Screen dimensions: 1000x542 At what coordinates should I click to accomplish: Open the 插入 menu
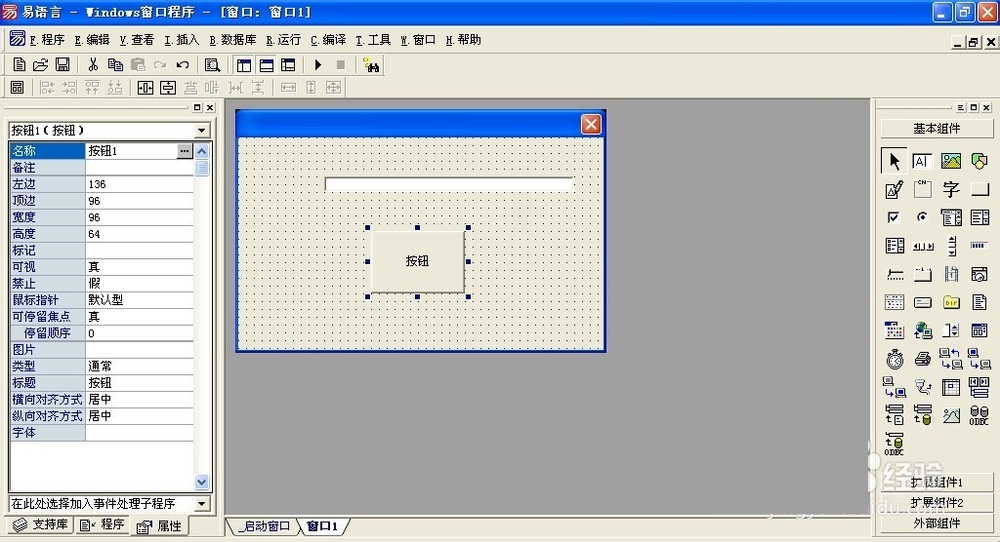(181, 40)
